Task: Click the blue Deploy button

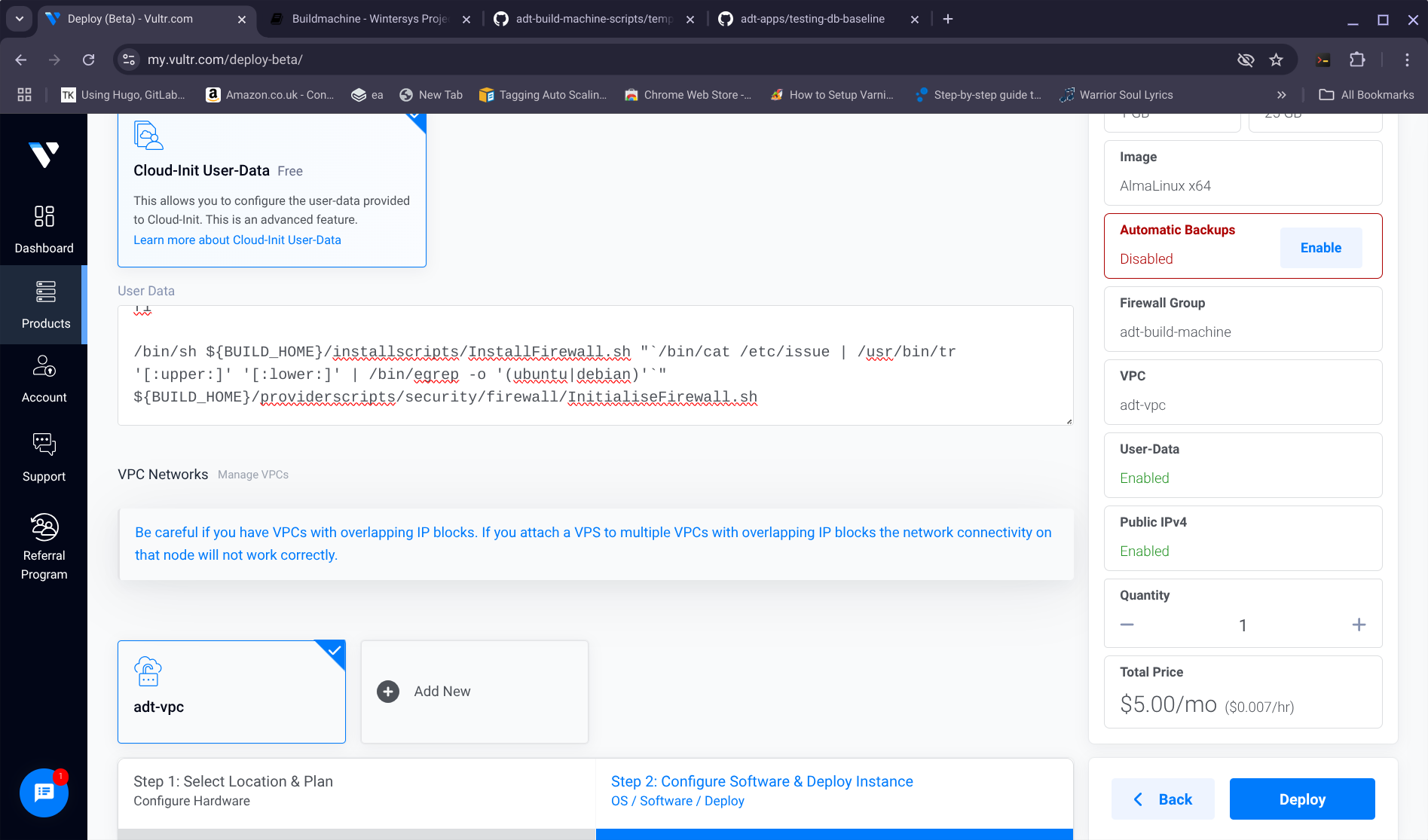Action: pyautogui.click(x=1301, y=799)
